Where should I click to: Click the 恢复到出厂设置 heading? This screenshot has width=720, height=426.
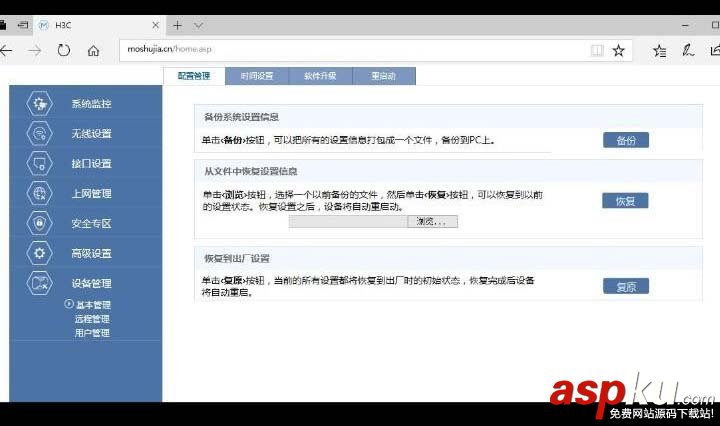[237, 258]
